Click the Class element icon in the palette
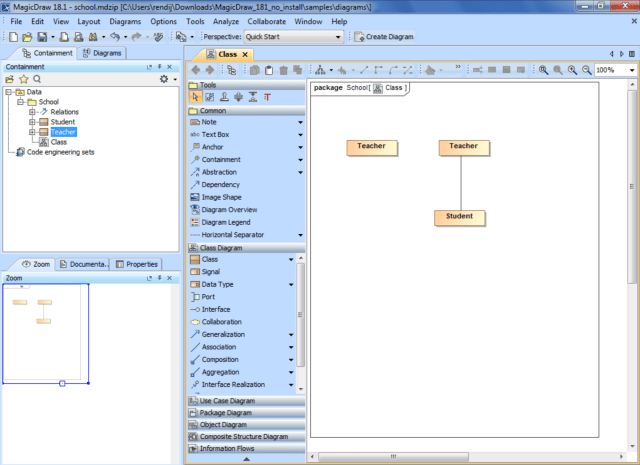 pos(195,260)
